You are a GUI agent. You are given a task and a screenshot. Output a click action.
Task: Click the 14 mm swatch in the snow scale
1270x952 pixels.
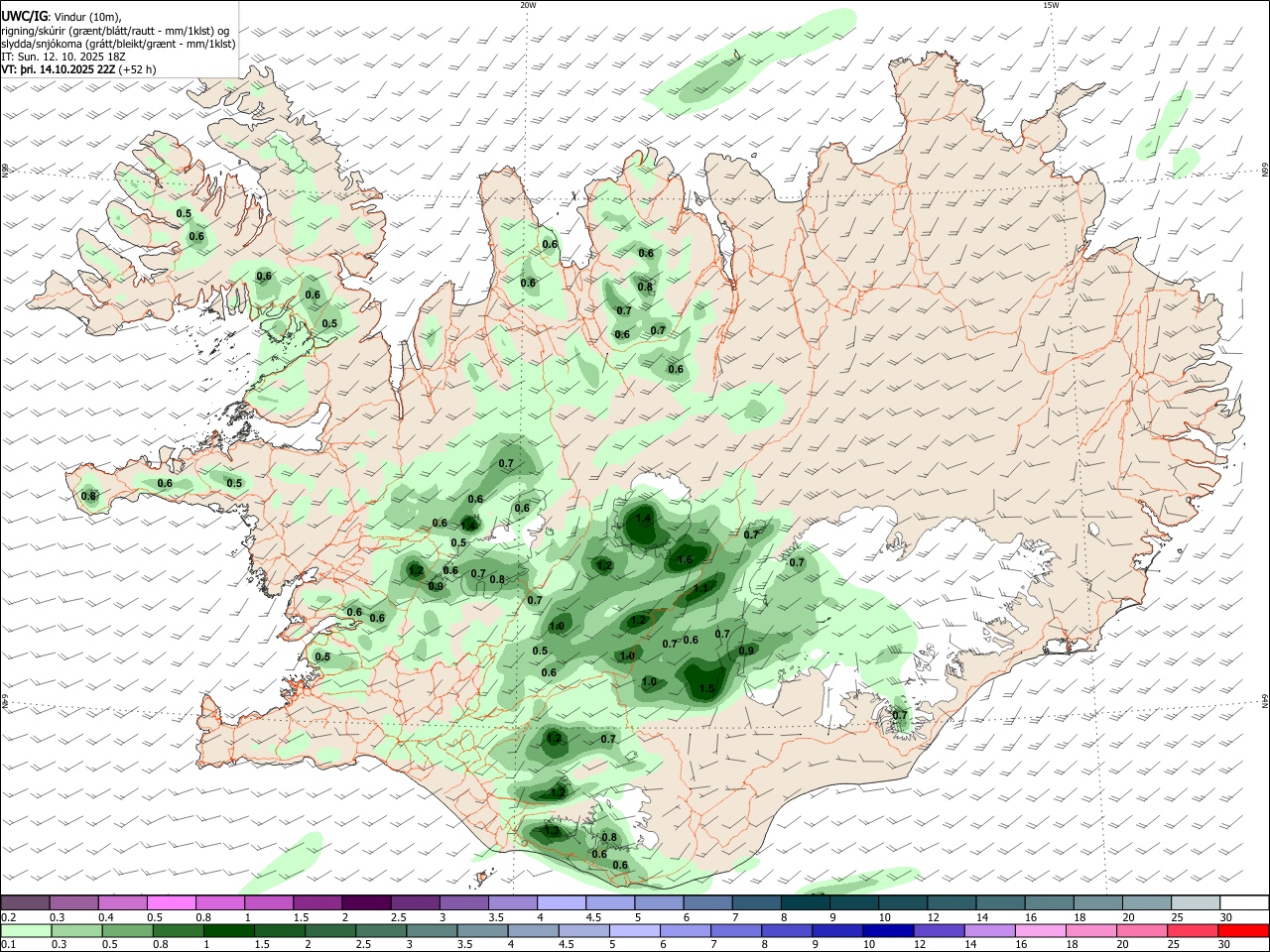click(1000, 903)
